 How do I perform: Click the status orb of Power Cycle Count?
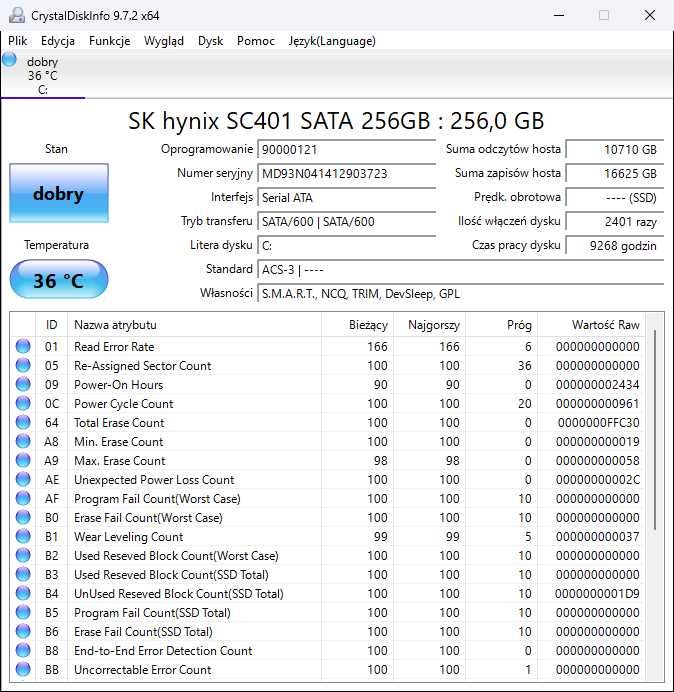point(23,403)
